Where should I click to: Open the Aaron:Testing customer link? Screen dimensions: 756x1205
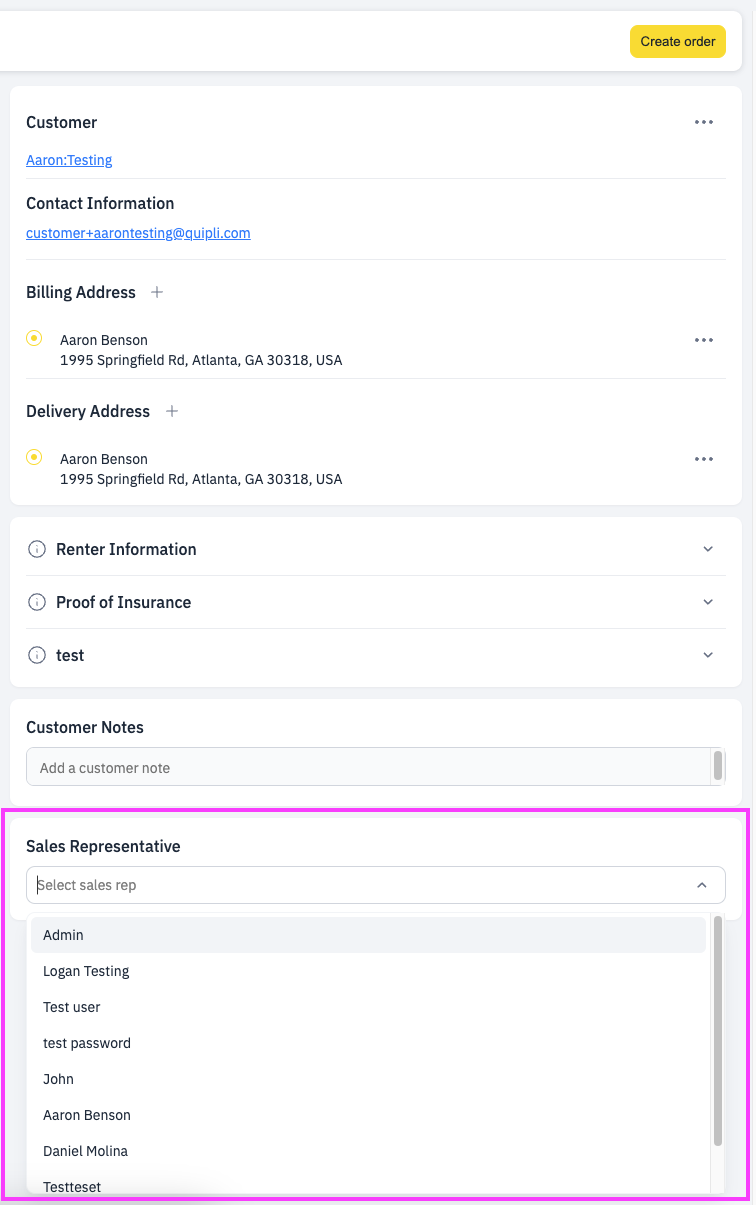(69, 160)
